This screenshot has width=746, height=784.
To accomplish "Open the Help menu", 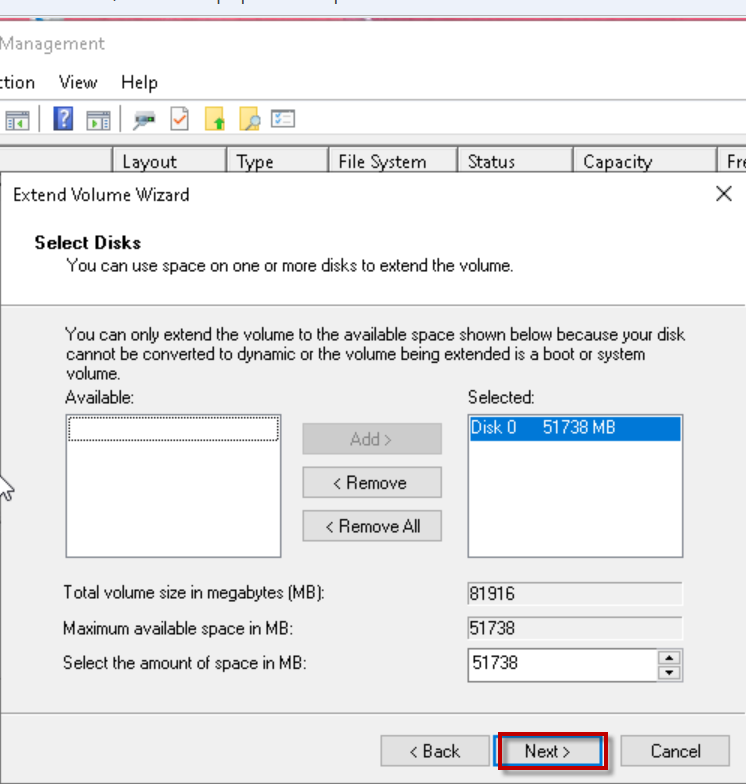I will point(139,82).
